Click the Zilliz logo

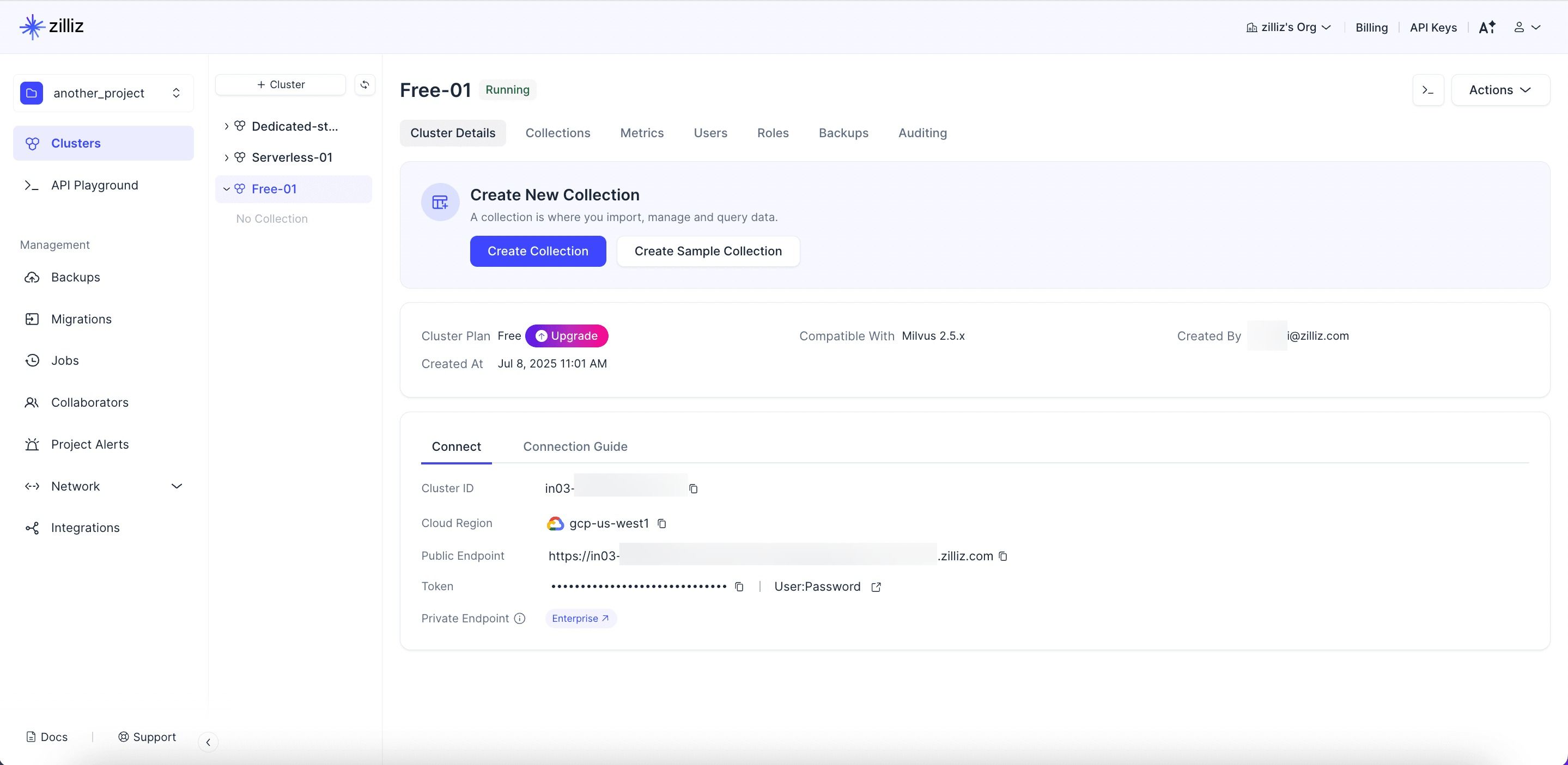click(52, 27)
